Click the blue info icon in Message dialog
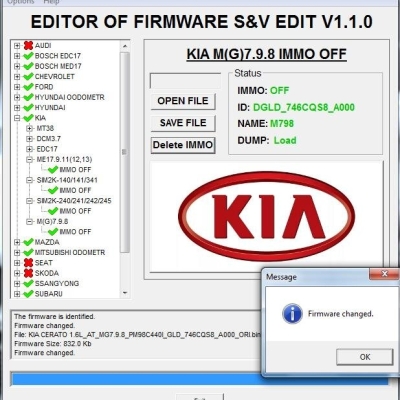Screen dimensions: 400x400 (x=292, y=314)
